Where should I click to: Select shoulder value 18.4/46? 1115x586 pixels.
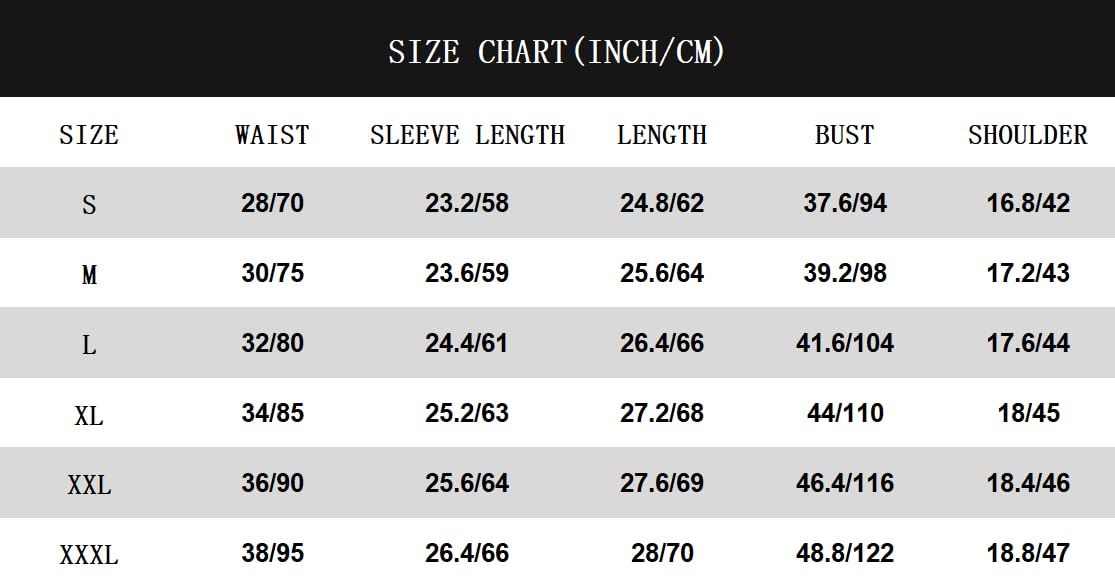pos(1028,483)
